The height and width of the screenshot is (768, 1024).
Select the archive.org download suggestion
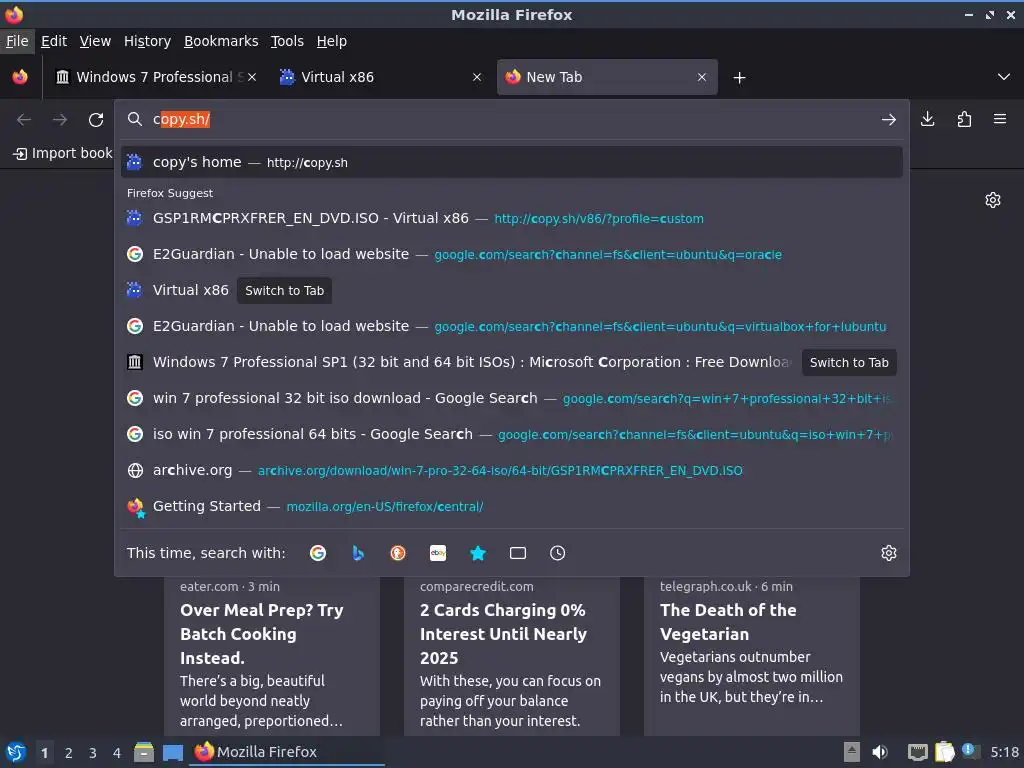[x=511, y=470]
